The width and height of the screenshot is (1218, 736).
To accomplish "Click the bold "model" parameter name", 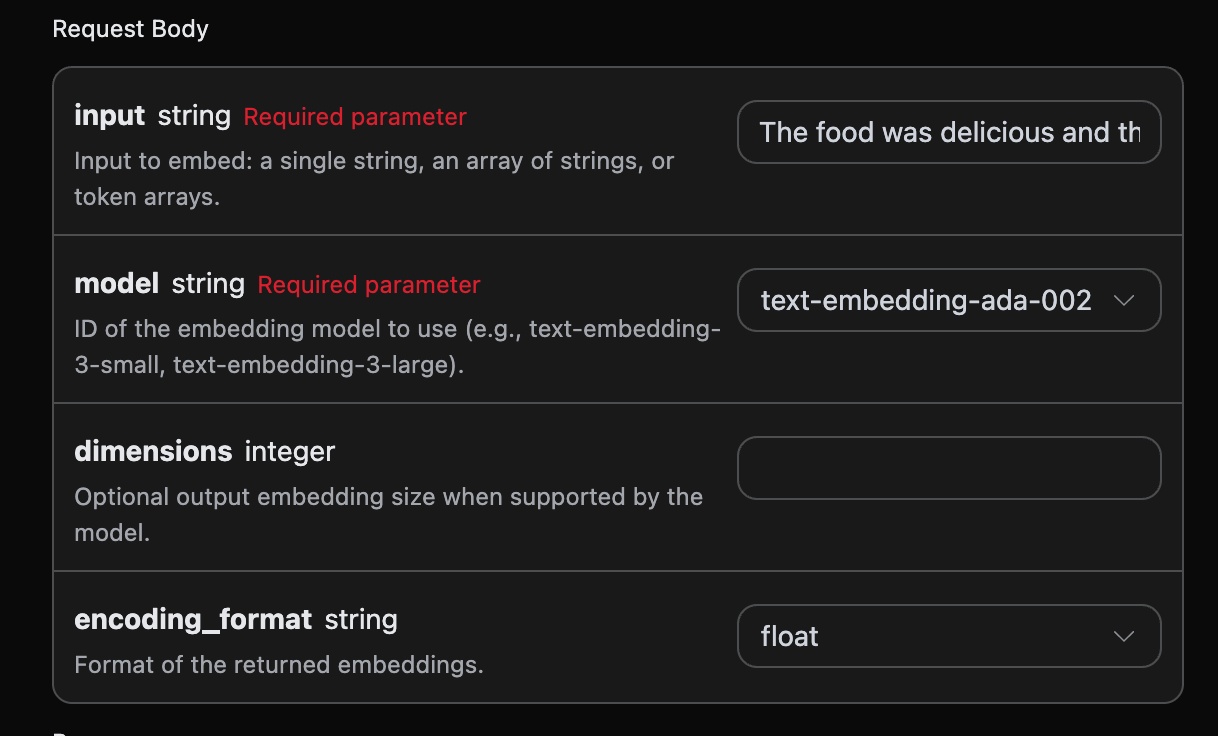I will point(116,284).
